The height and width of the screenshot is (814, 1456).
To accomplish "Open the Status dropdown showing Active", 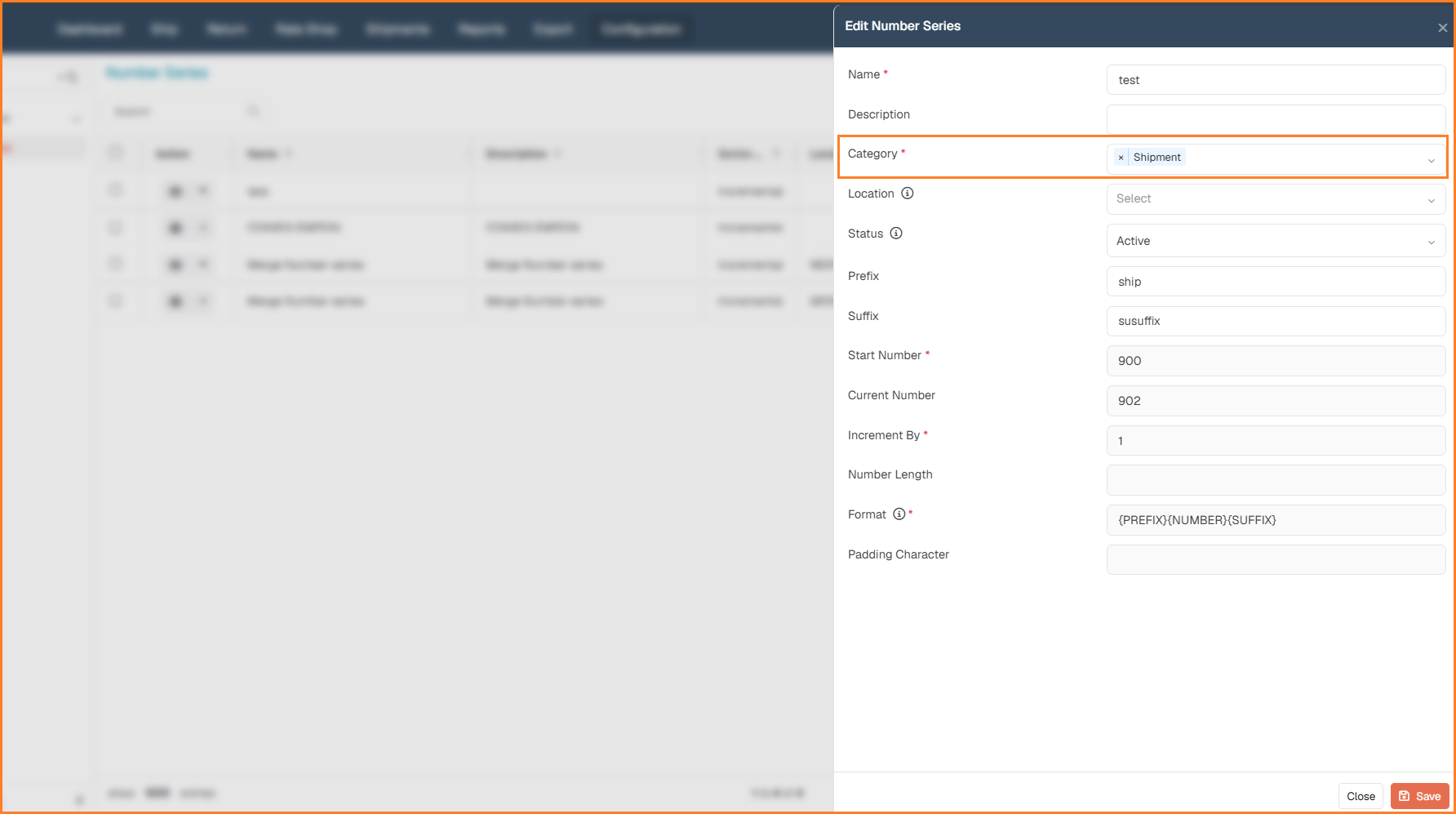I will click(1276, 241).
